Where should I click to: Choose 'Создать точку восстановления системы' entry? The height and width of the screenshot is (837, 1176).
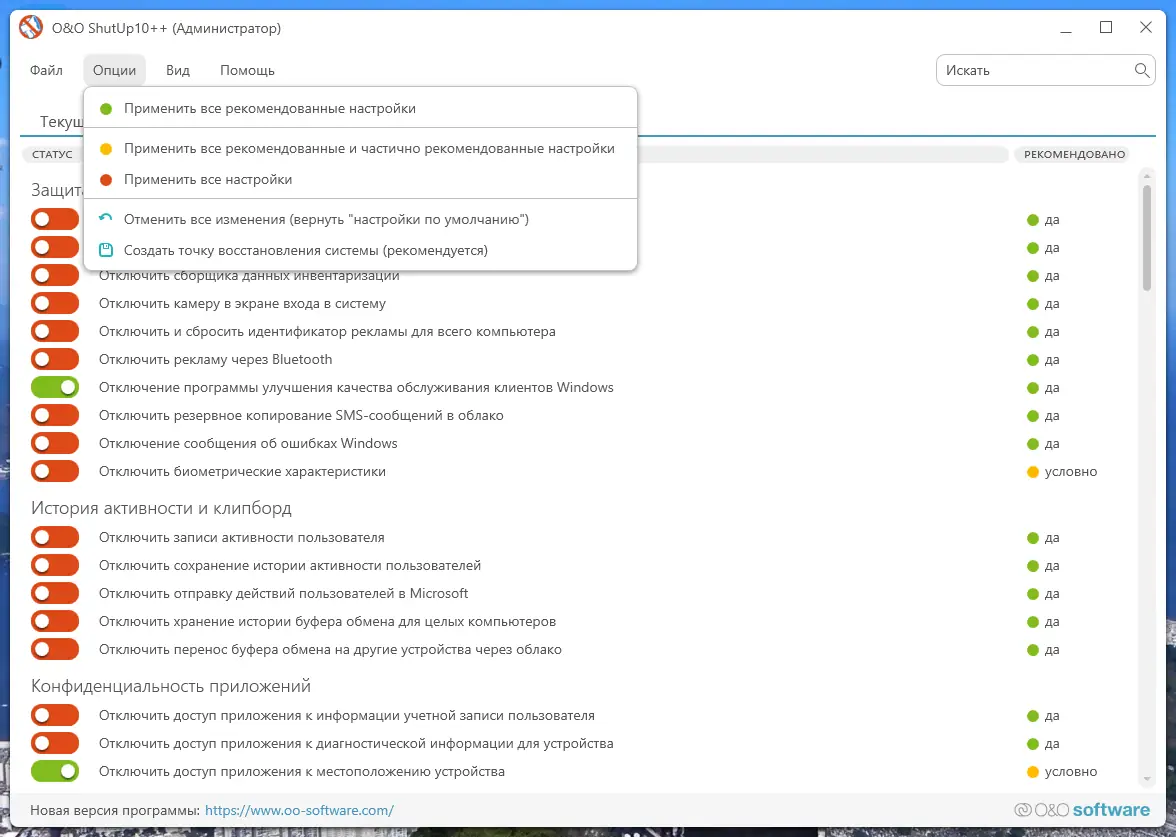(361, 250)
